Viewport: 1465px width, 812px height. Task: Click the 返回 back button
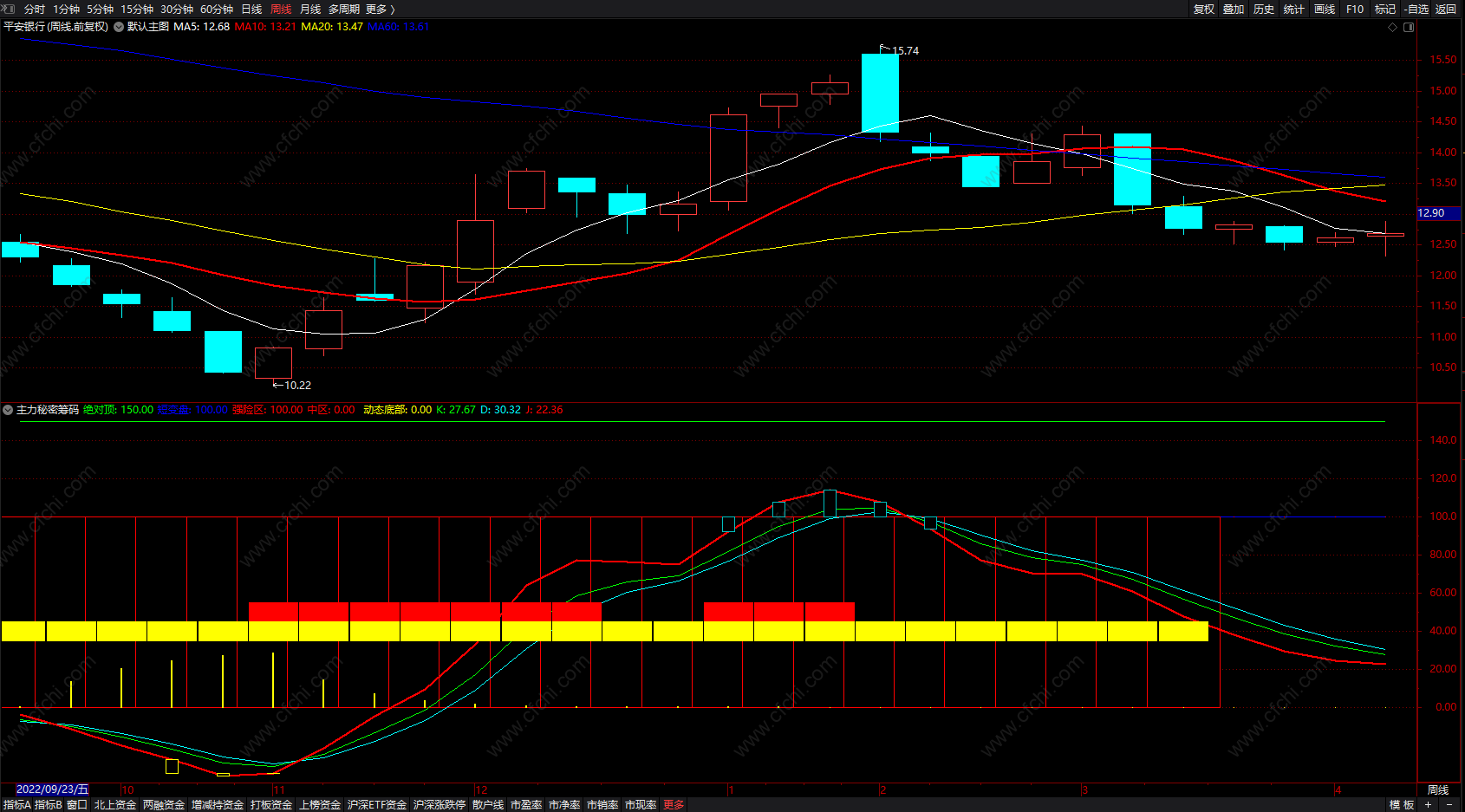pyautogui.click(x=1446, y=9)
